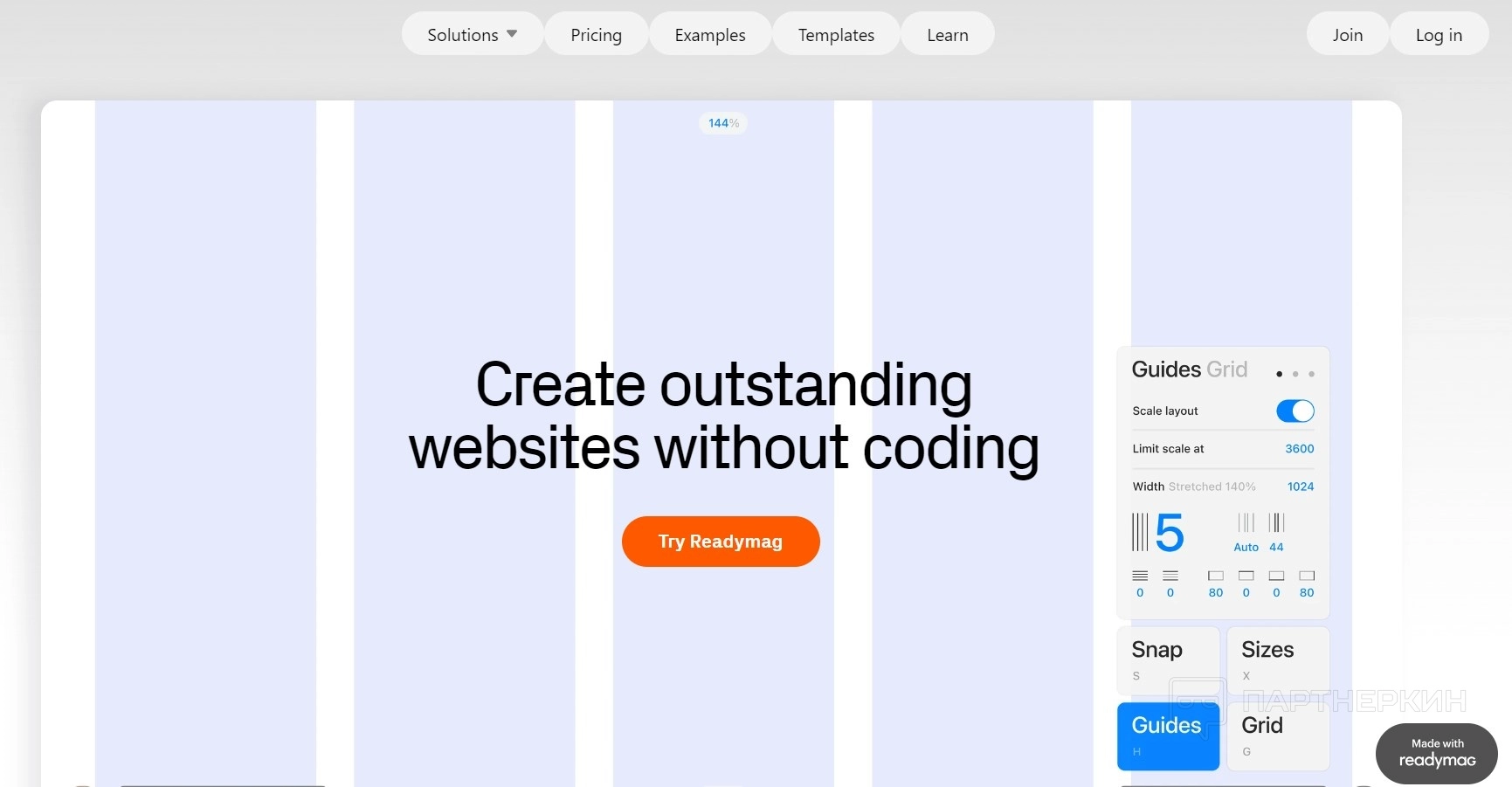Click the gutter width icon above 44

point(1276,522)
